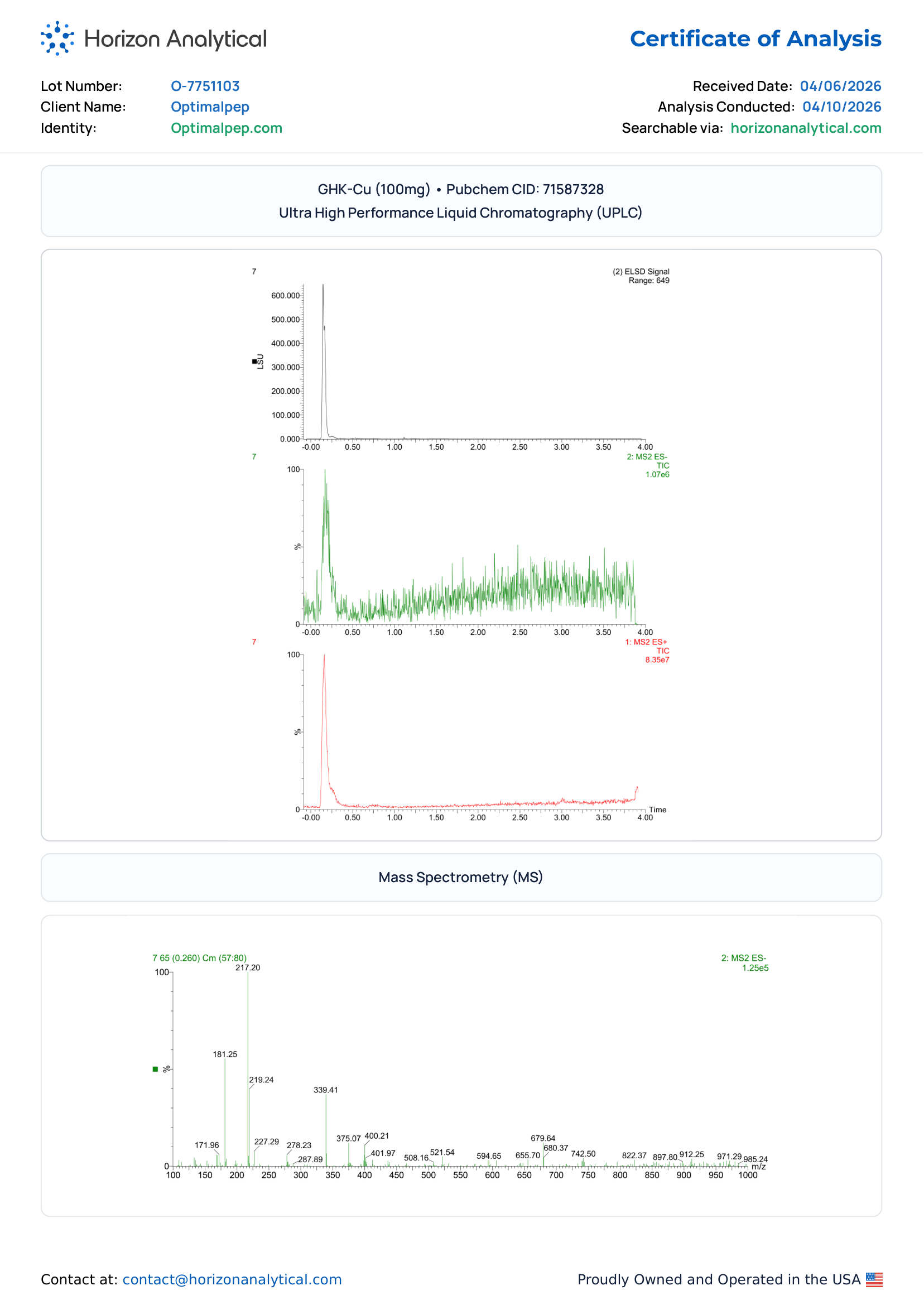Click the m/z axis label
This screenshot has height=1305, width=924.
coord(759,1167)
